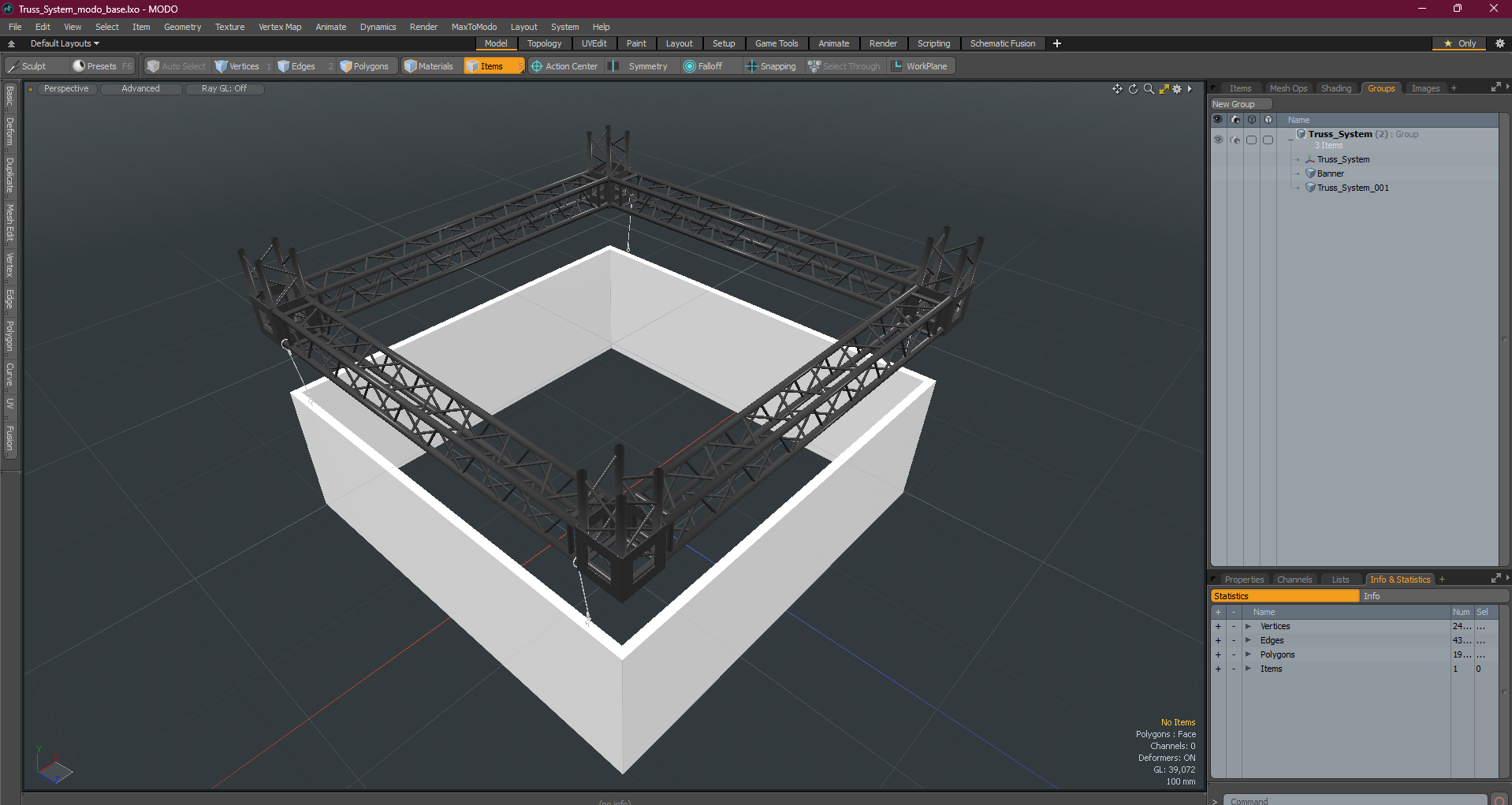
Task: Add a tab beside Info & Statistics
Action: pyautogui.click(x=1442, y=580)
